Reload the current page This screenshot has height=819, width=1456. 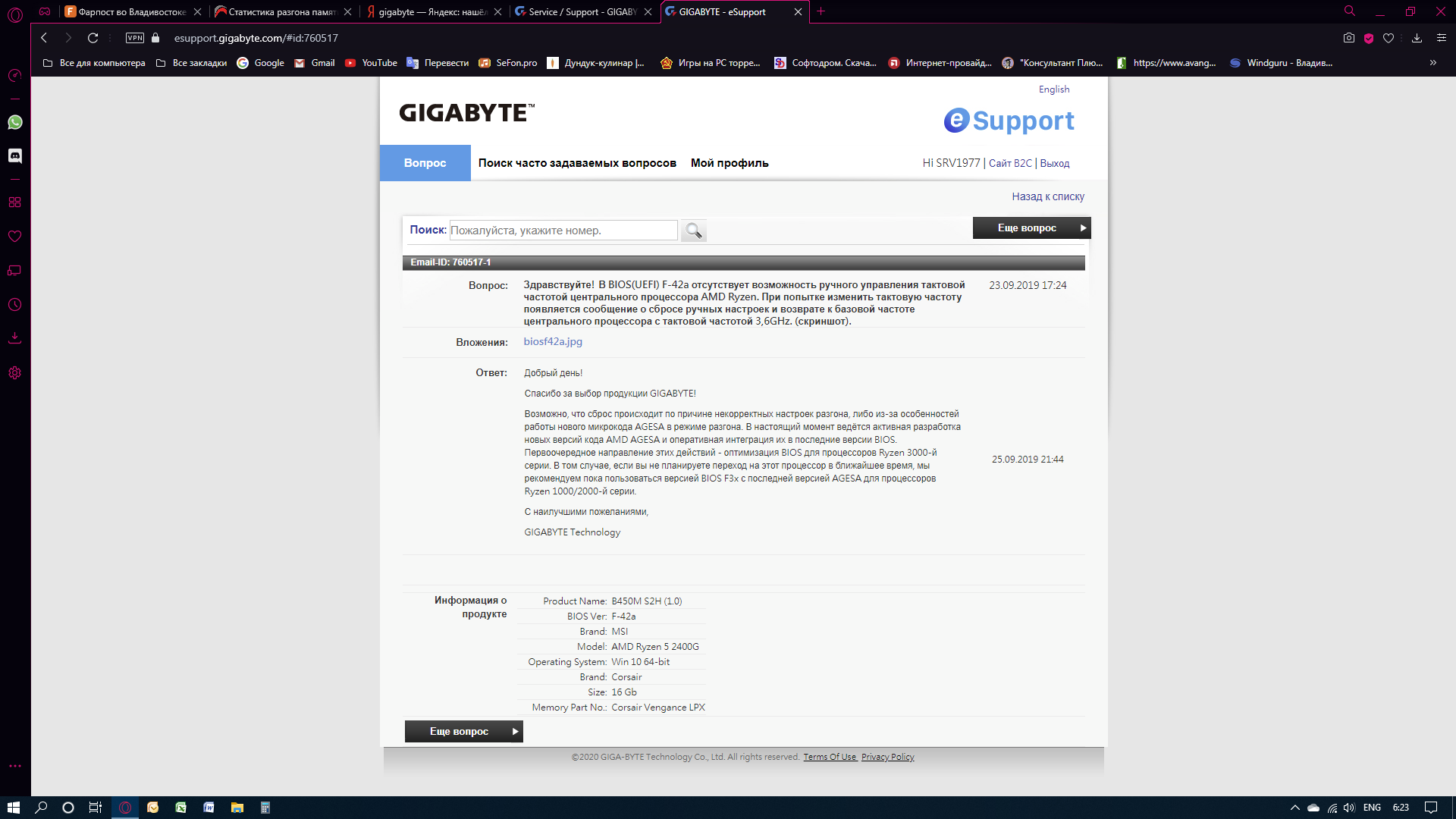(x=93, y=38)
